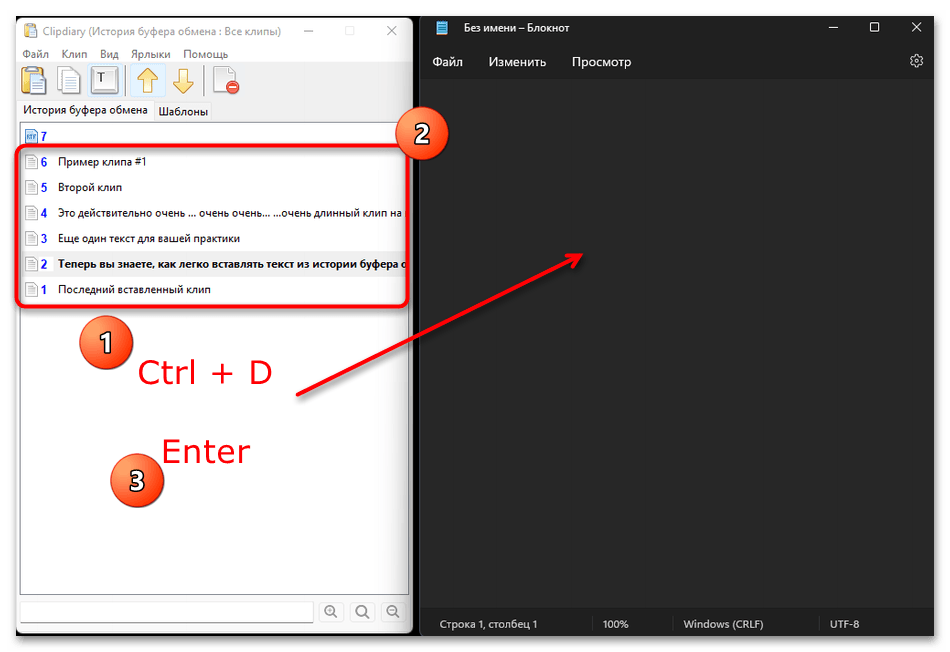Select clip 'Еще один текст для вашей практики'

click(148, 239)
